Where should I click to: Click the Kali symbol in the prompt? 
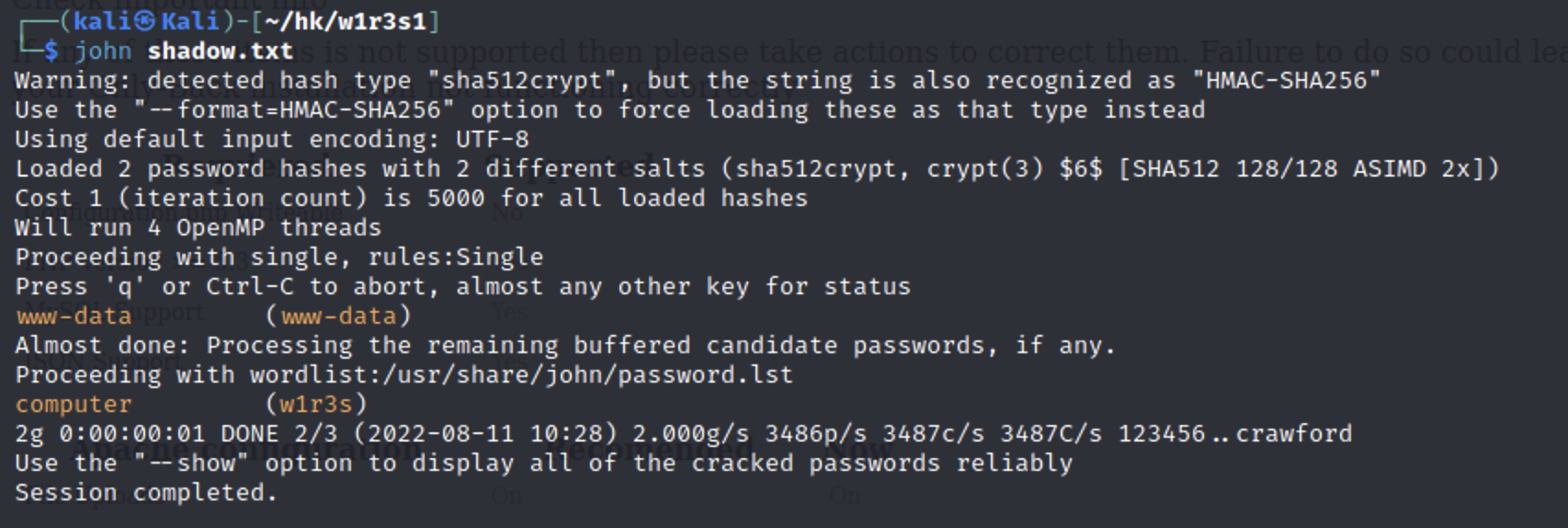pos(146,21)
